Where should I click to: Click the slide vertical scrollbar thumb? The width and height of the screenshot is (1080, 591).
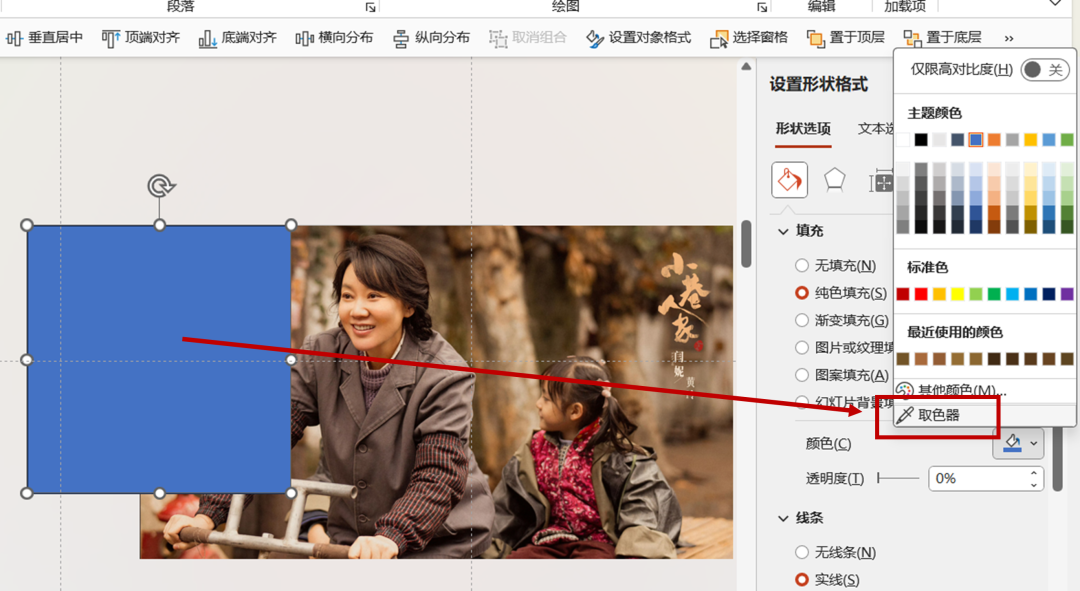746,243
